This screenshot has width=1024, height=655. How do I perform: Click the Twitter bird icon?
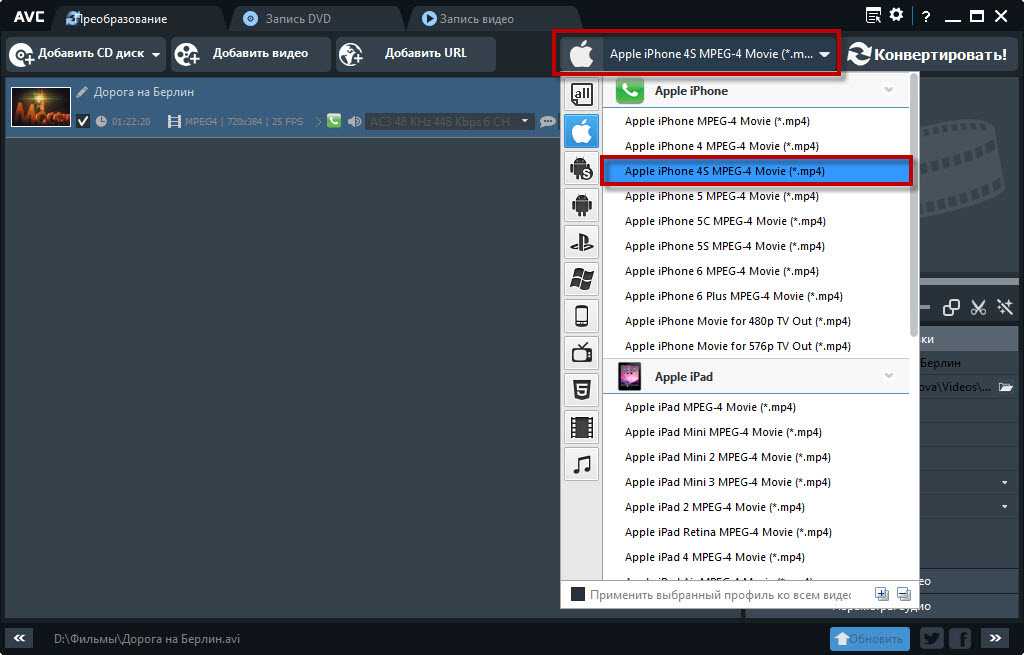click(931, 638)
